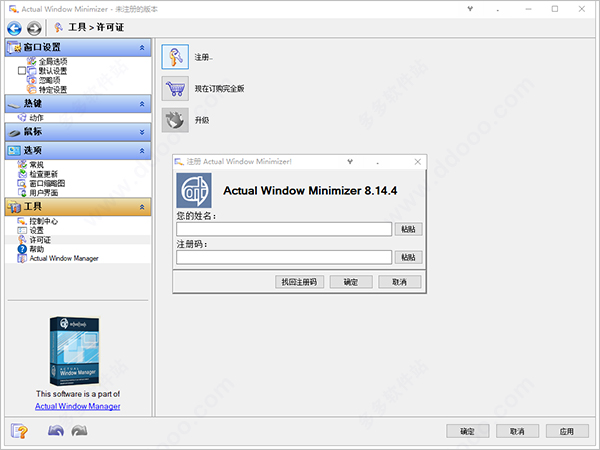
Task: Click 粘贴 button beside 注册码 field
Action: pos(408,257)
